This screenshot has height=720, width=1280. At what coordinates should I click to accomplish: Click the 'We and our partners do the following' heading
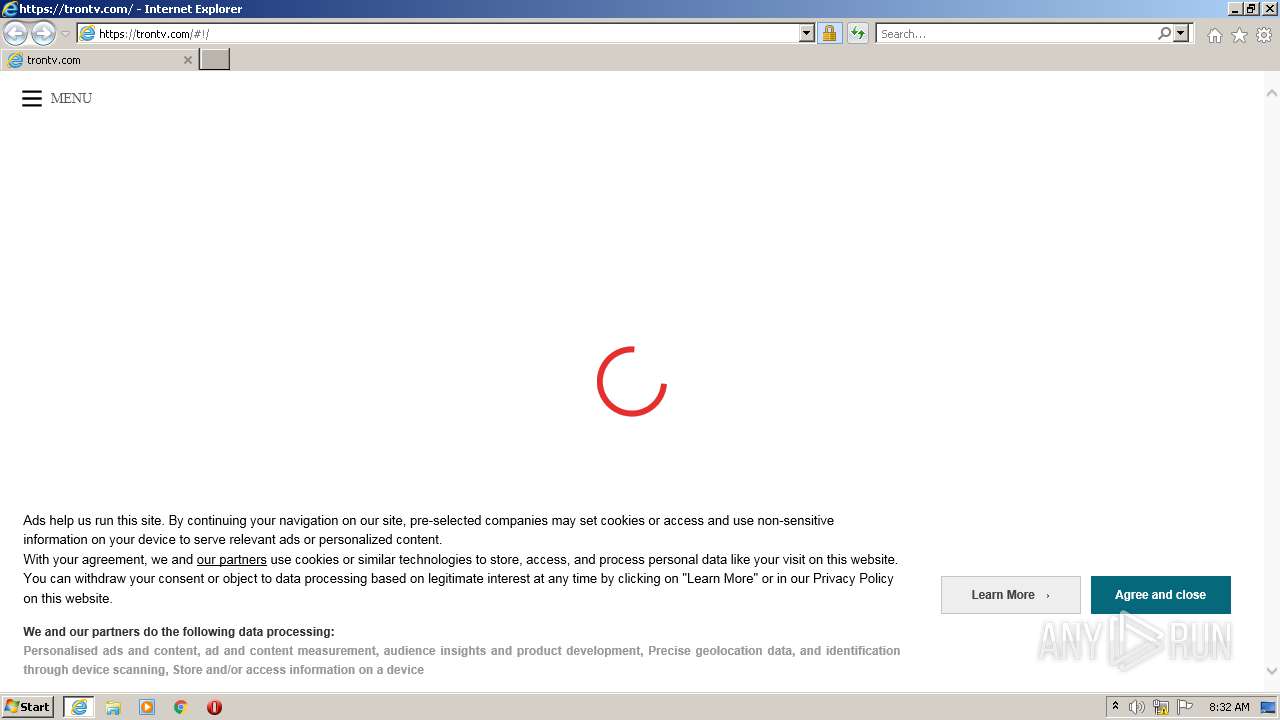coord(179,632)
